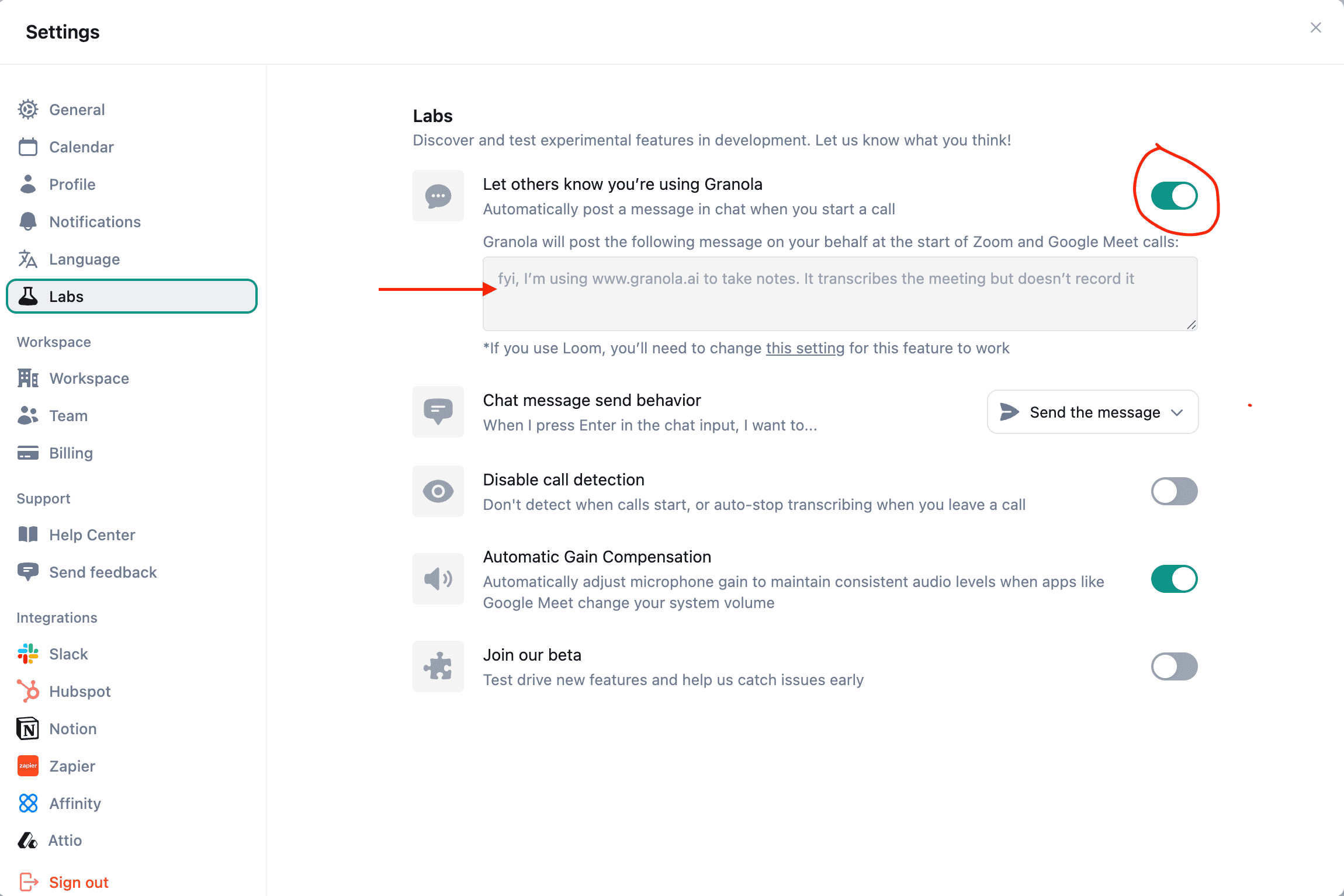Open the General settings section

(77, 110)
